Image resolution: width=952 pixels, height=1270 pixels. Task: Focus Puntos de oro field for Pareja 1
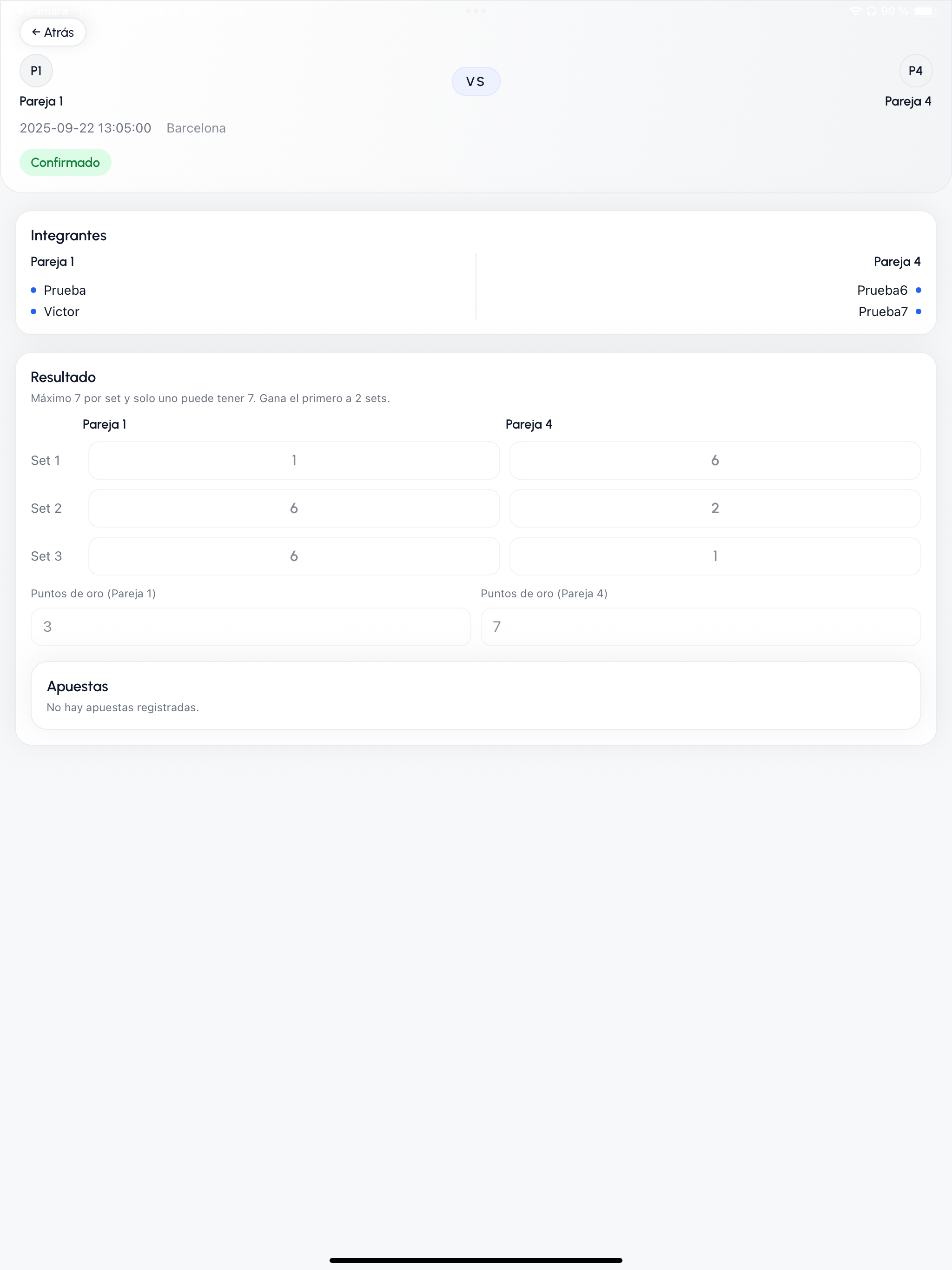click(x=251, y=627)
